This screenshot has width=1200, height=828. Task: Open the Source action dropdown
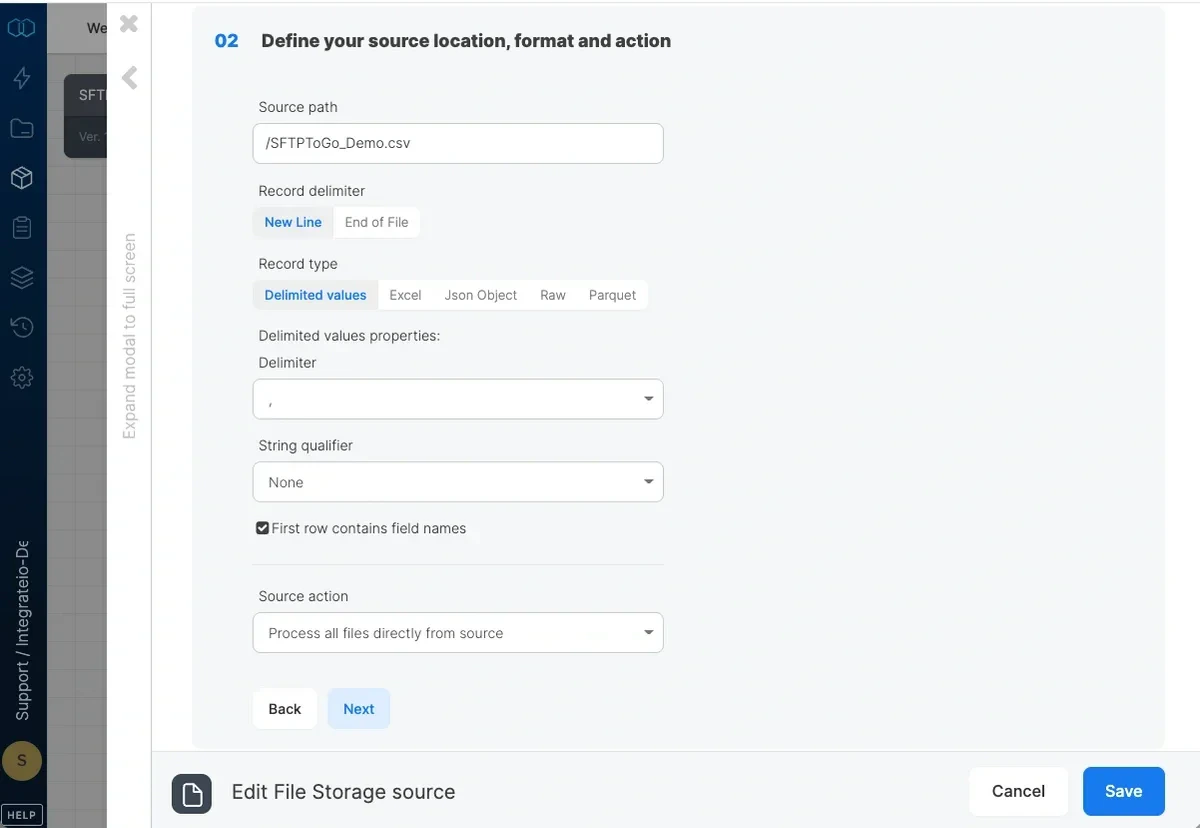coord(457,632)
